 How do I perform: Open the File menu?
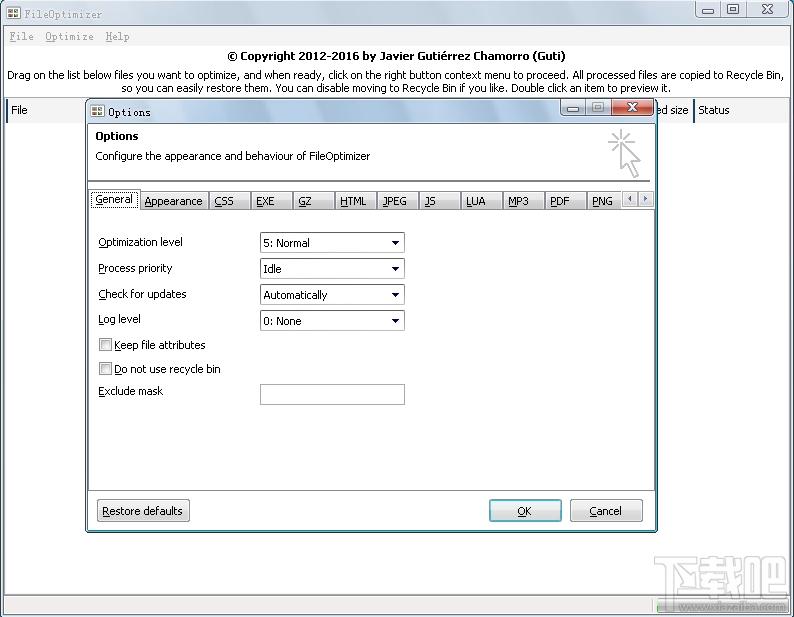22,36
